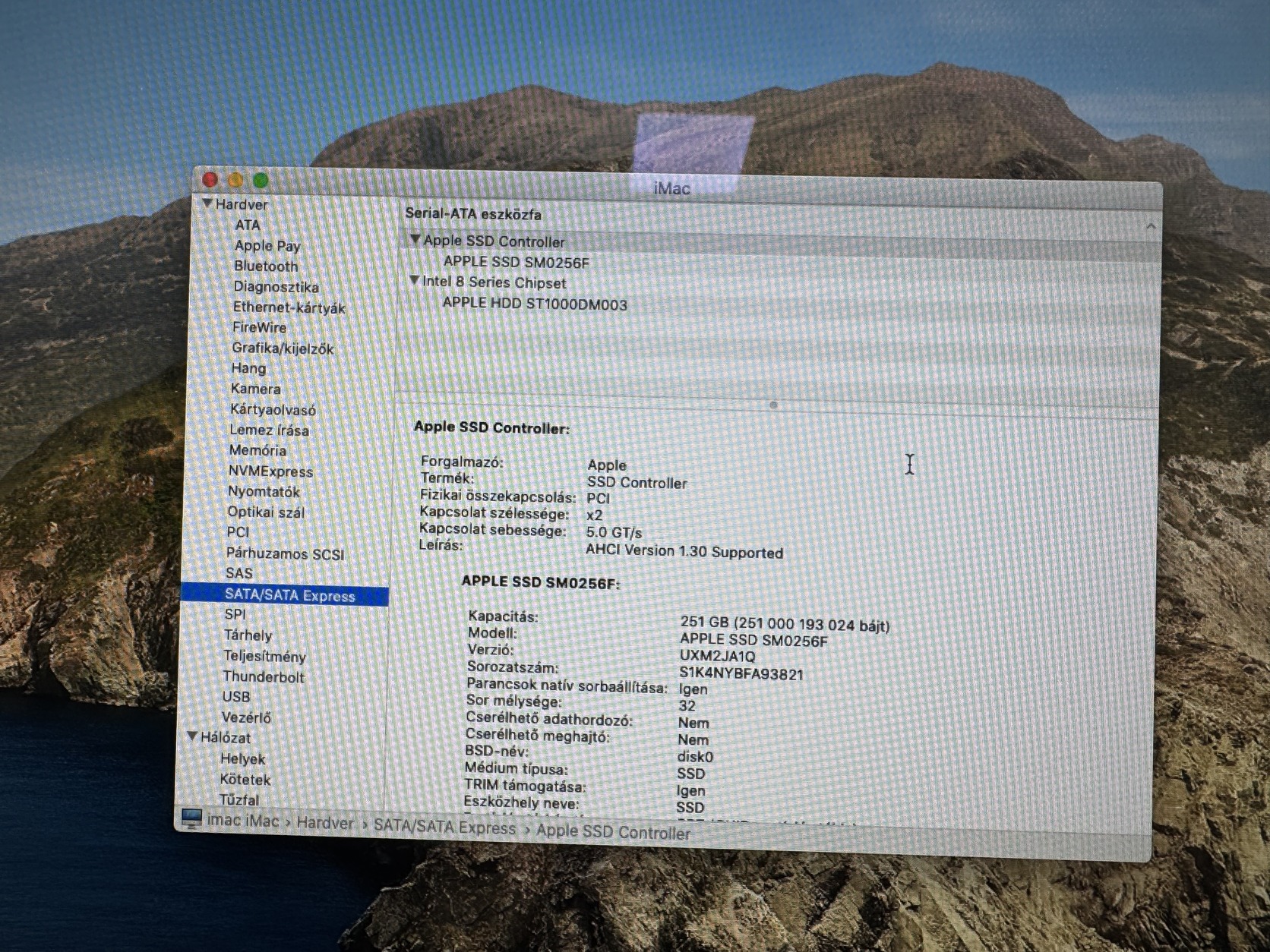Click the BSD name value disk0
Viewport: 1270px width, 952px height.
(x=695, y=756)
